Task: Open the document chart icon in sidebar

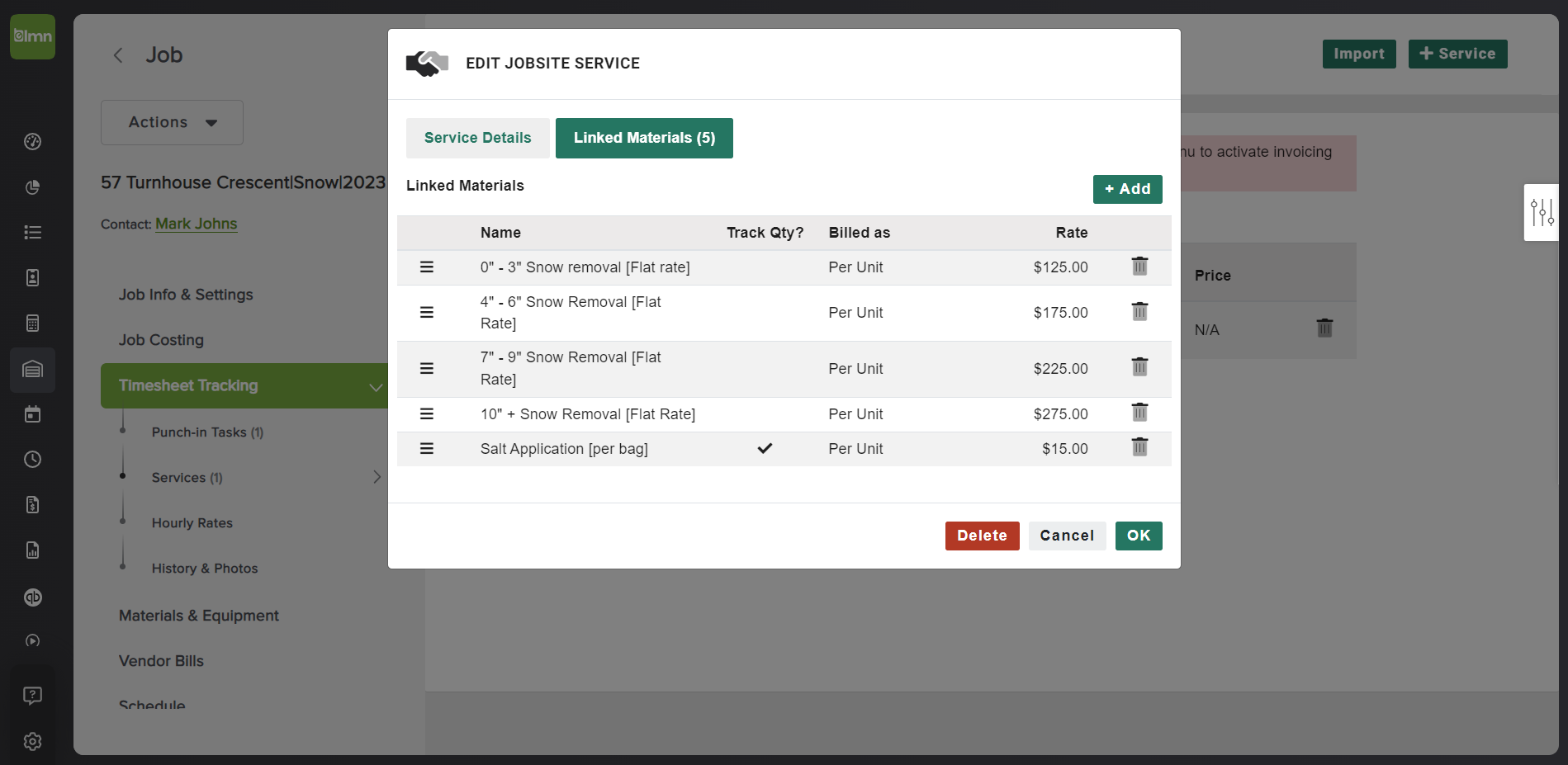Action: click(x=33, y=550)
